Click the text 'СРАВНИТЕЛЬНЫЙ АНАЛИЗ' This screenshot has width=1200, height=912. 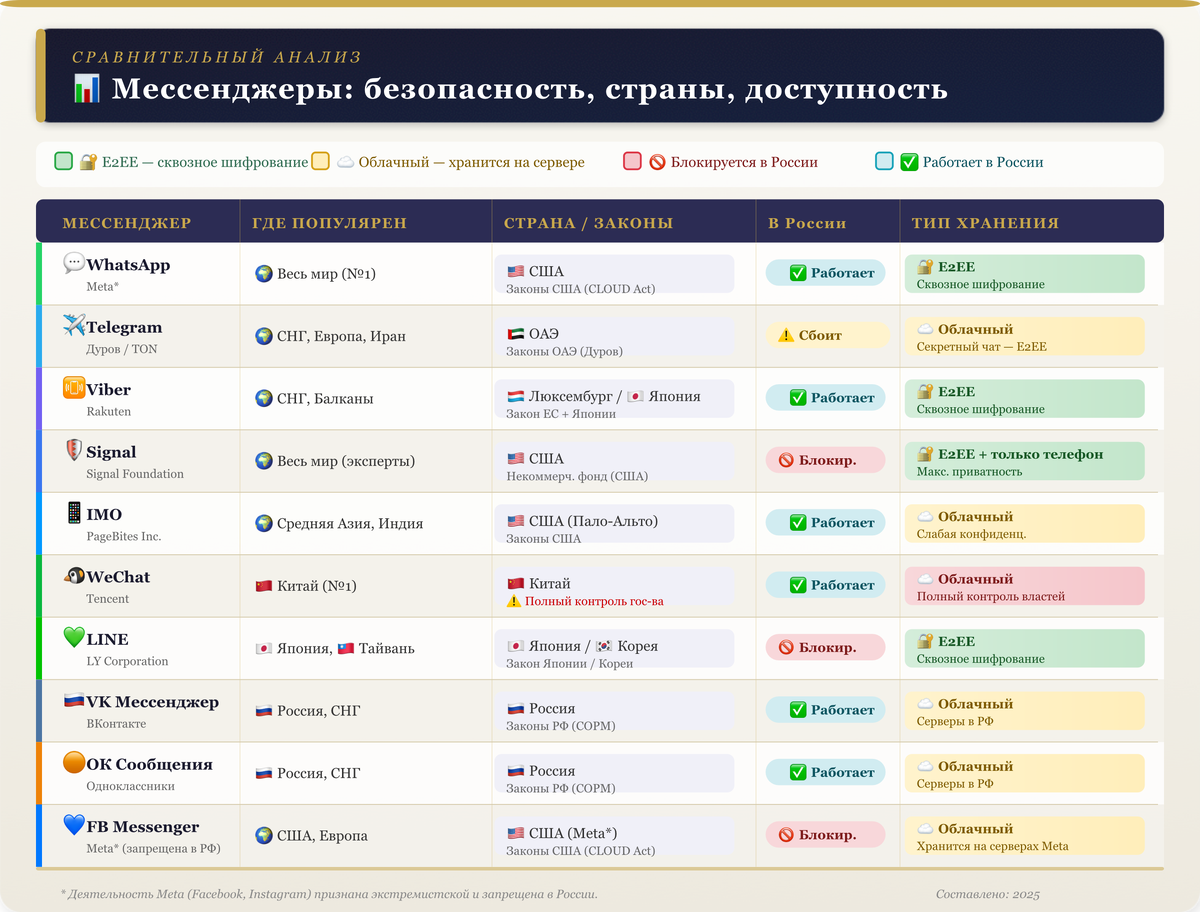[x=217, y=57]
